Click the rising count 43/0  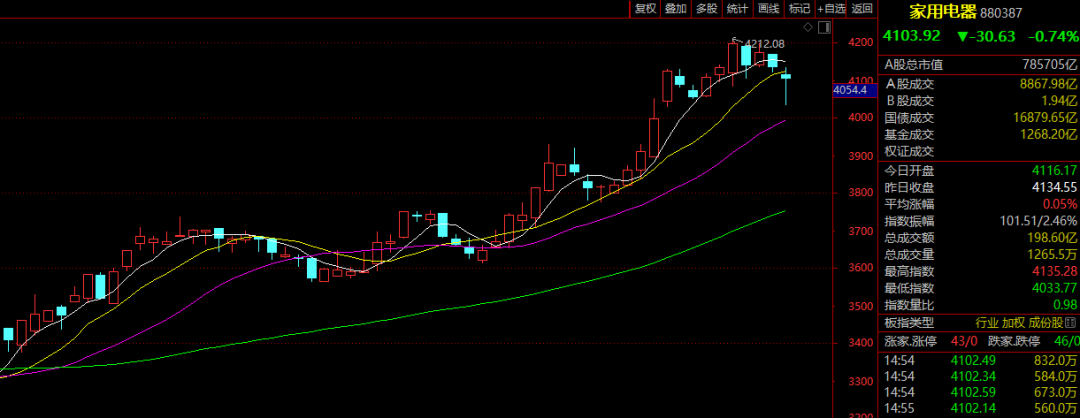[x=964, y=340]
